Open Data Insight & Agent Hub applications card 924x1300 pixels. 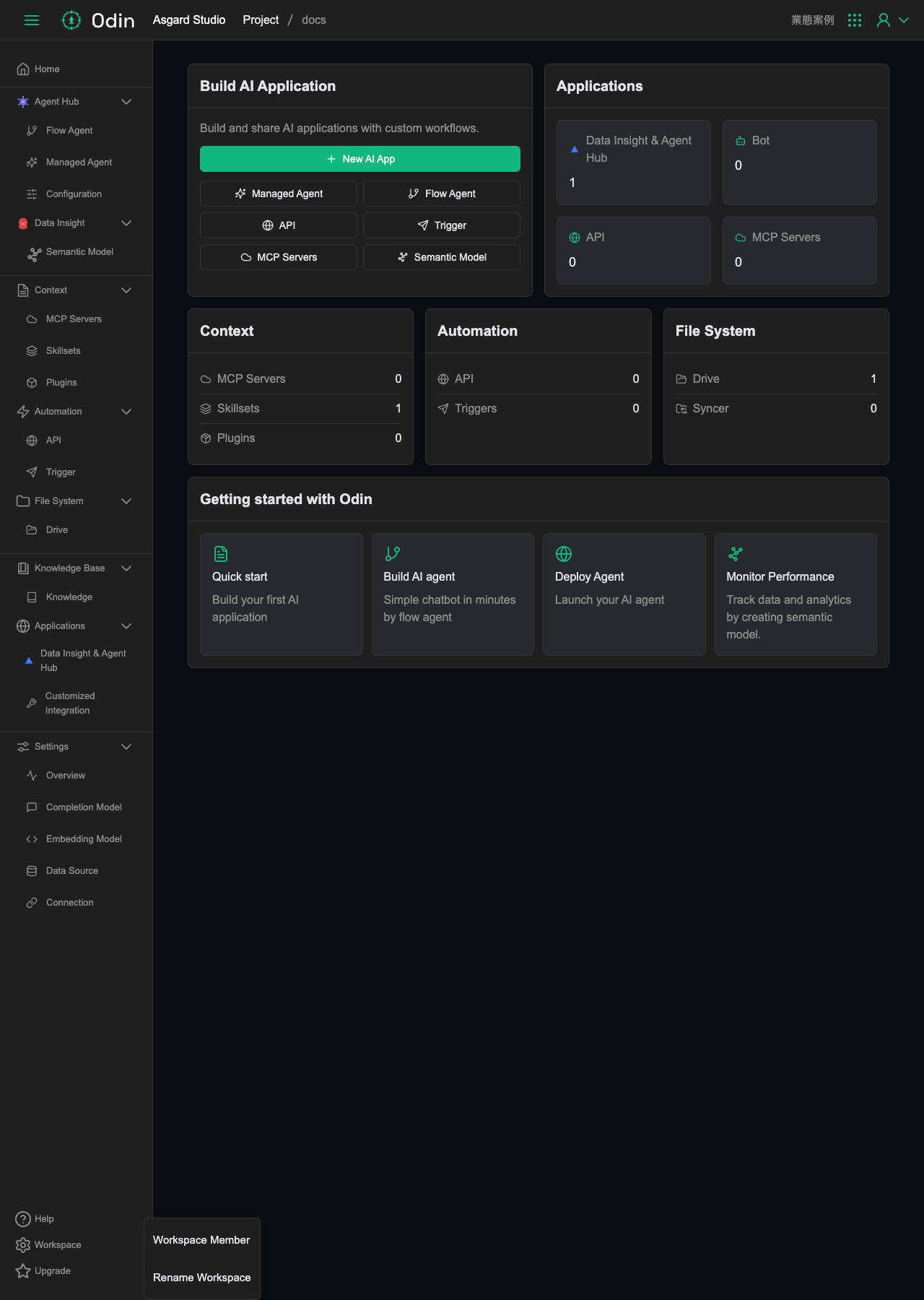coord(634,162)
